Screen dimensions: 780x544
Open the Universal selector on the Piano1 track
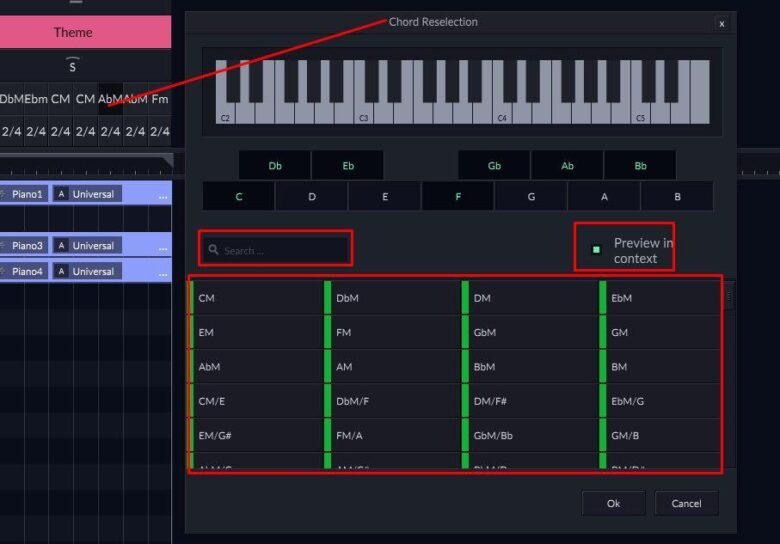tap(93, 194)
